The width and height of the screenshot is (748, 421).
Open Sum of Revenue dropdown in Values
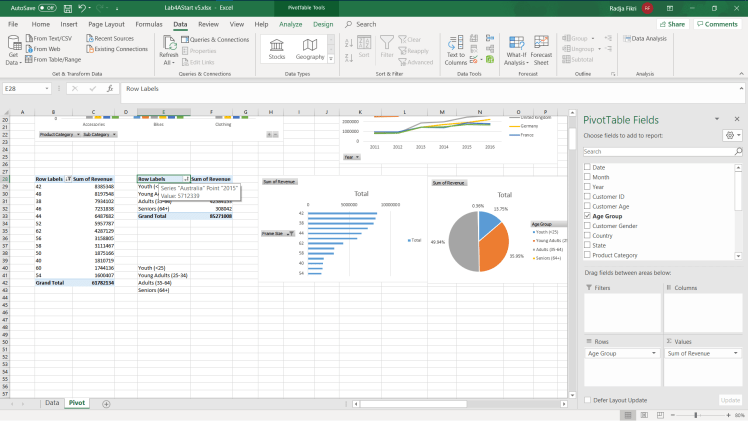pyautogui.click(x=736, y=353)
